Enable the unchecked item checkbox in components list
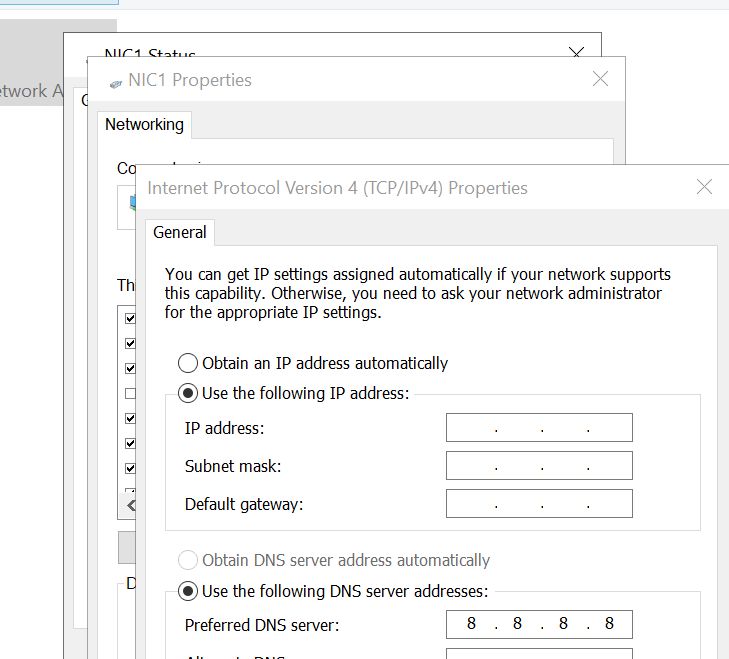This screenshot has width=729, height=659. [x=130, y=393]
